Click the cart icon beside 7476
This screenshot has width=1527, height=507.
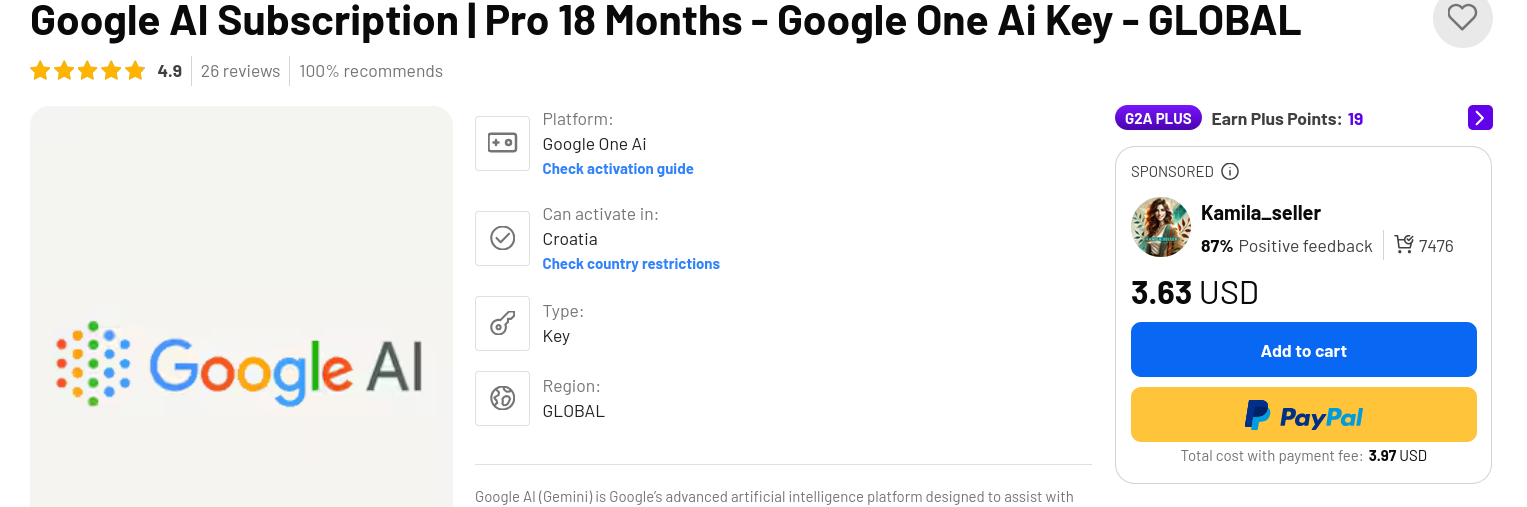pos(1404,245)
